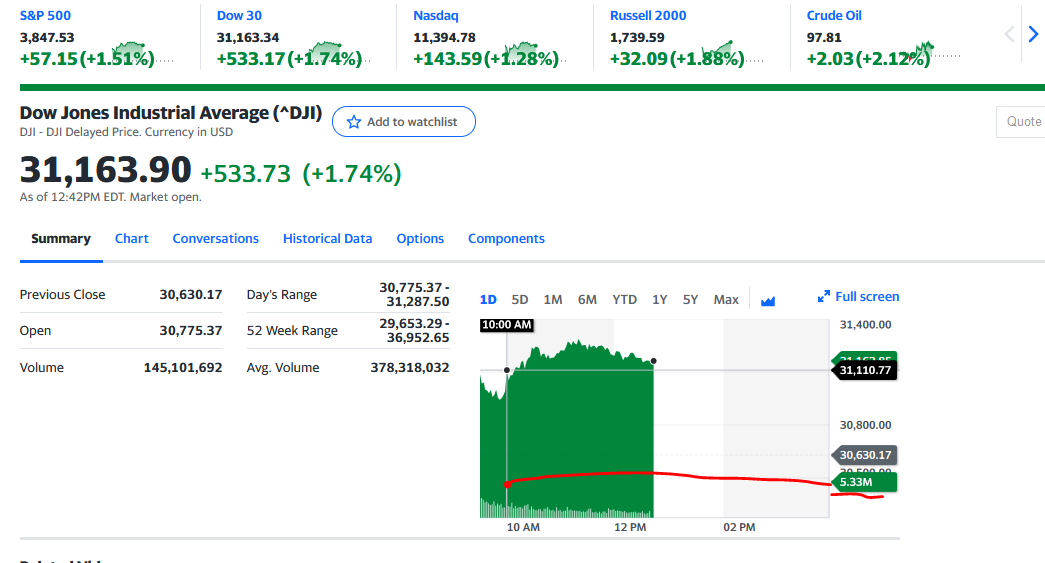Click the Nasdaq value 11,394.78
Viewport: 1045px width, 563px height.
(444, 38)
